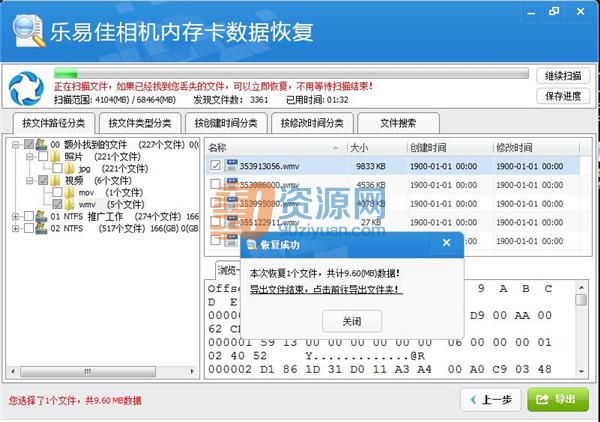
Task: Click the folder icon next to wmv
Action: click(70, 204)
